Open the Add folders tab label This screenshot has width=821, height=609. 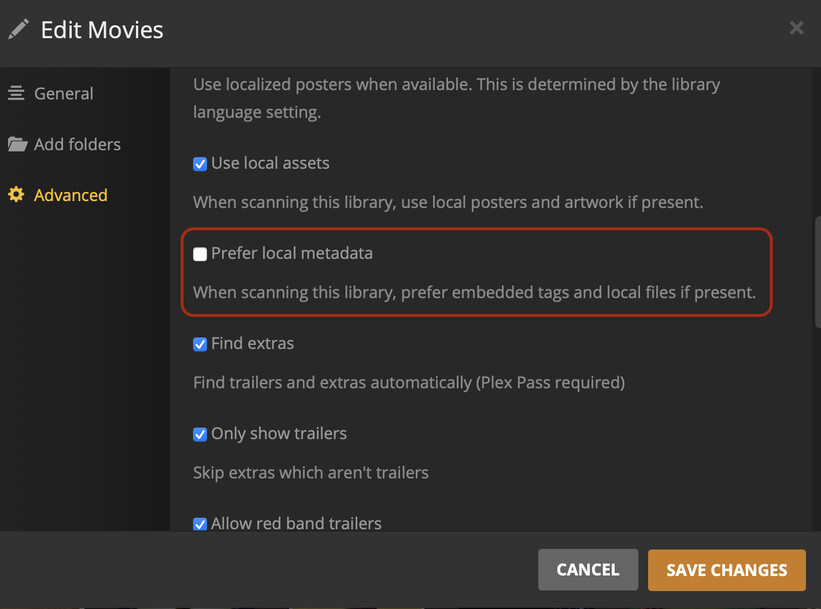[77, 144]
